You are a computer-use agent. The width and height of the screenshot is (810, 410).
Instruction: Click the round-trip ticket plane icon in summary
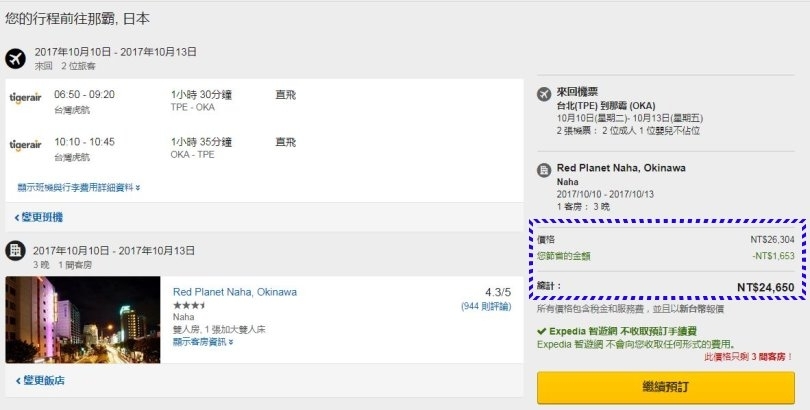pyautogui.click(x=544, y=95)
